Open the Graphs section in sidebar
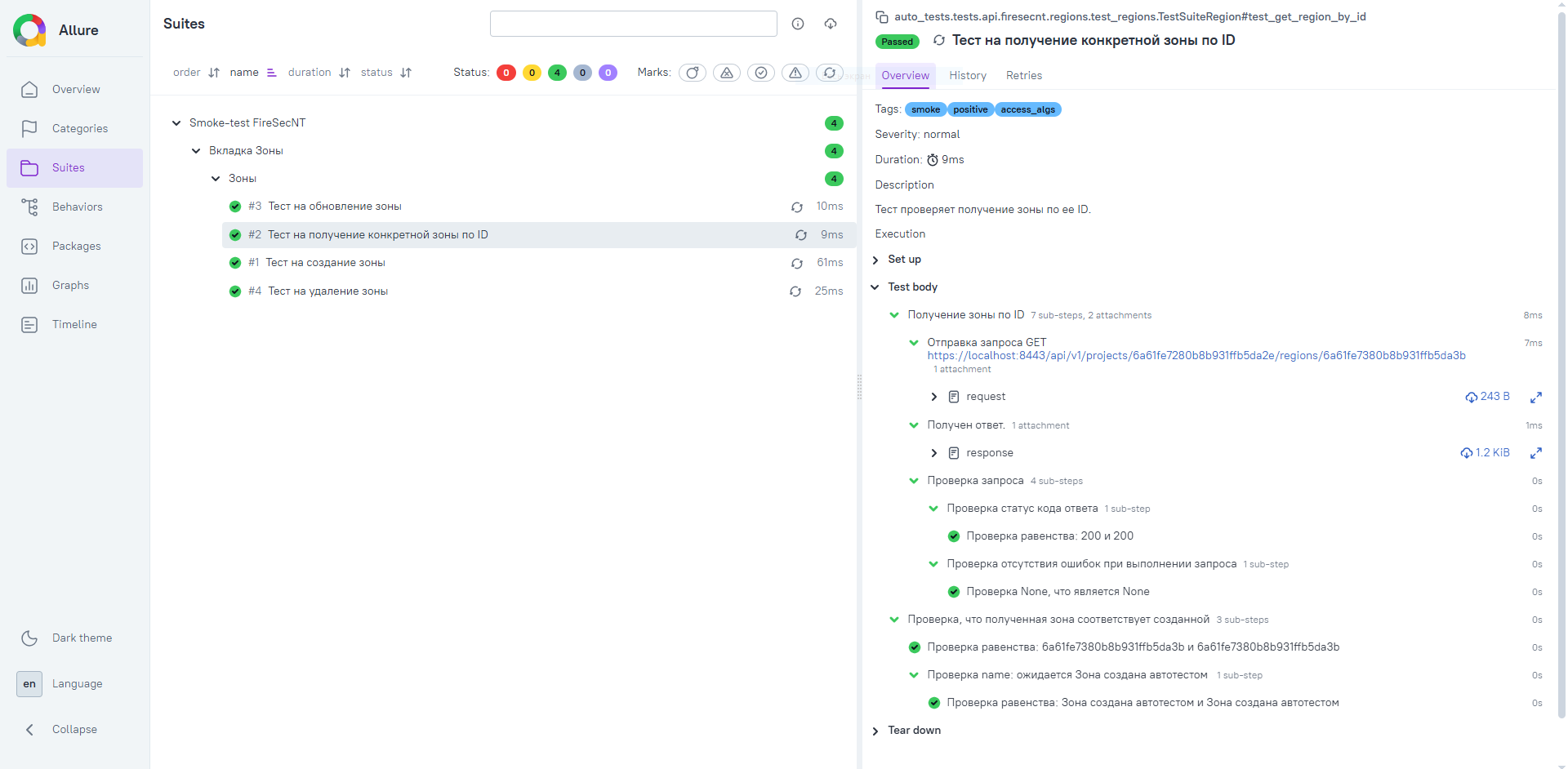The width and height of the screenshot is (1568, 769). point(74,285)
